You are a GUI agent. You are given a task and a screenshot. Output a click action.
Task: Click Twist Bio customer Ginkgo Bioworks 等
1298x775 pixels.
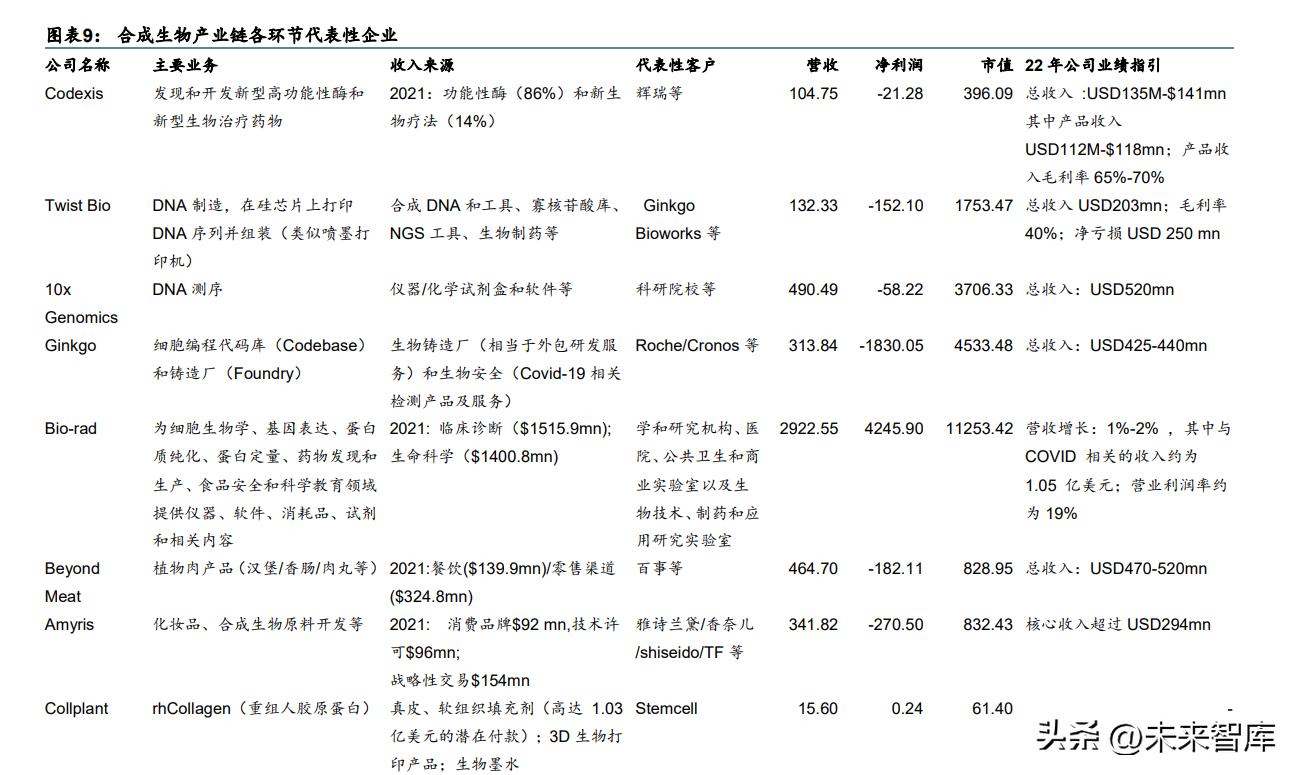678,219
